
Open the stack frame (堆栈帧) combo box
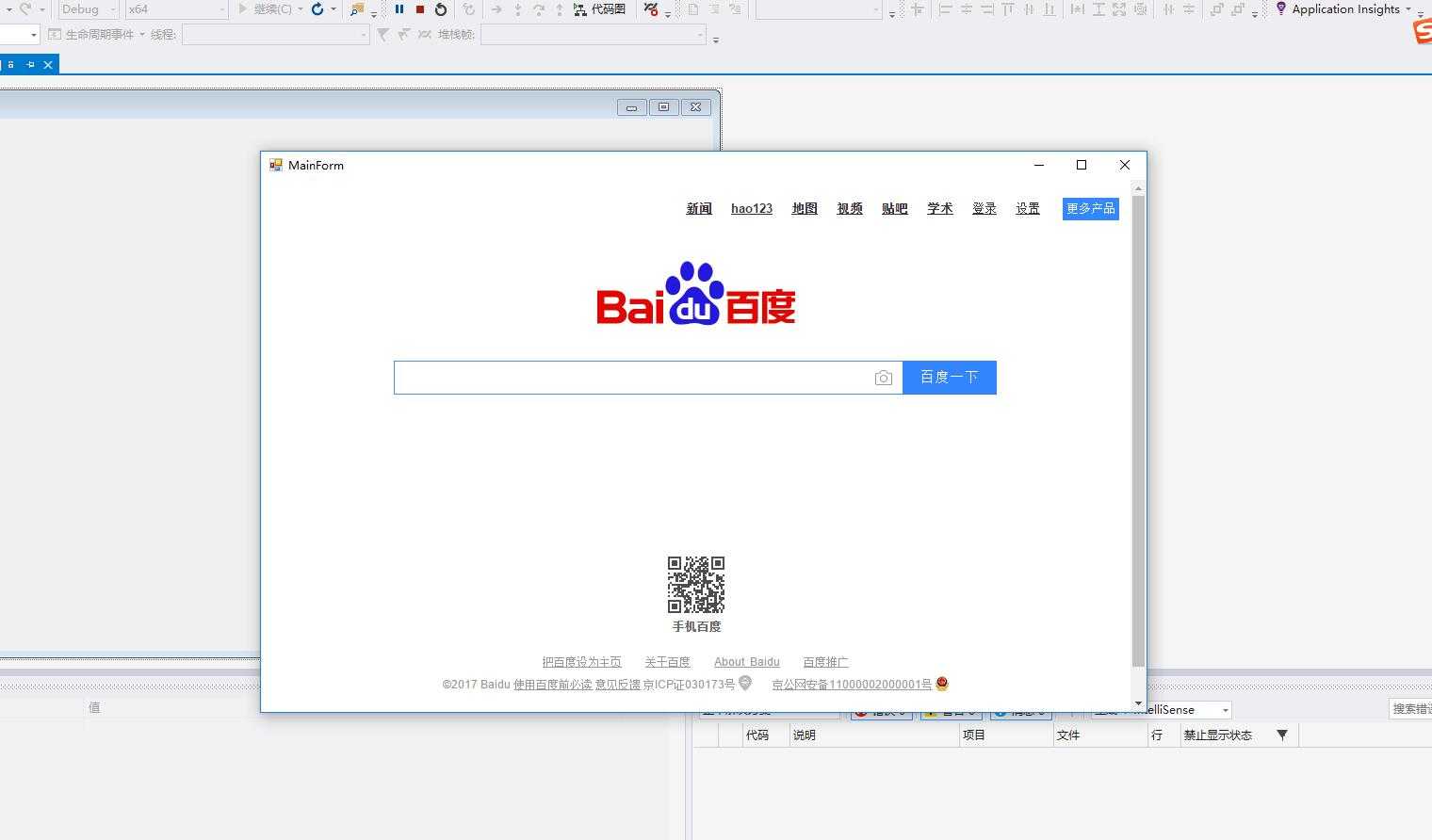[594, 34]
